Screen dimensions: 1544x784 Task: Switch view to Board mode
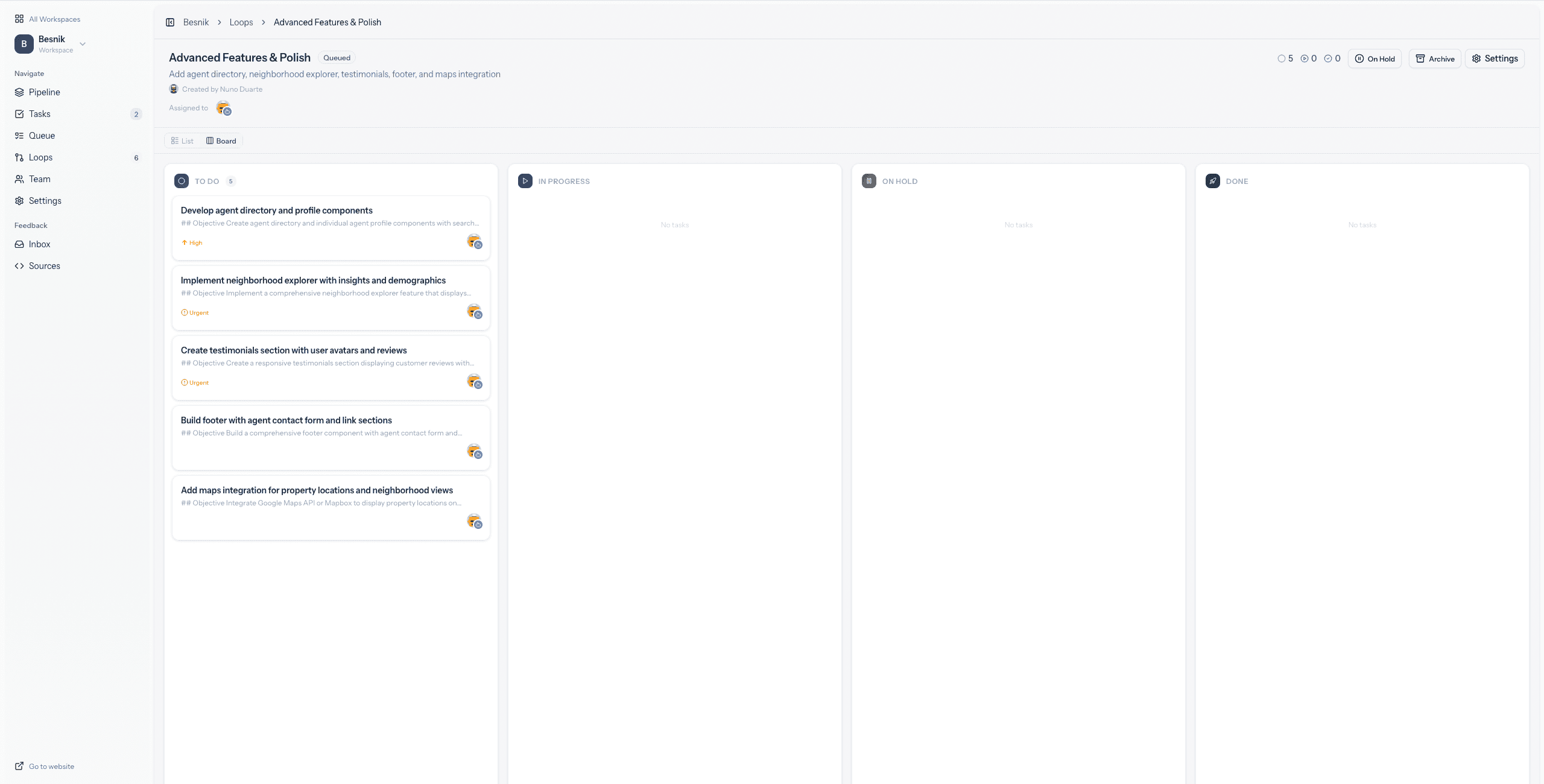(221, 141)
